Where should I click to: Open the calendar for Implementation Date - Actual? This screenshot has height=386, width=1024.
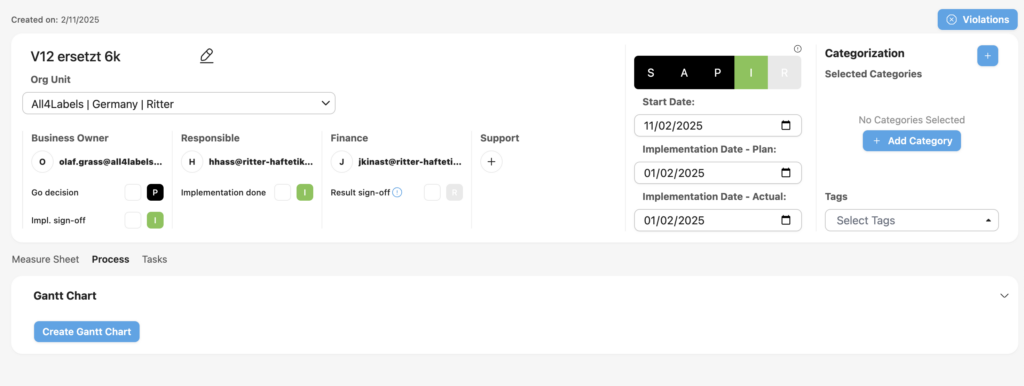(786, 220)
